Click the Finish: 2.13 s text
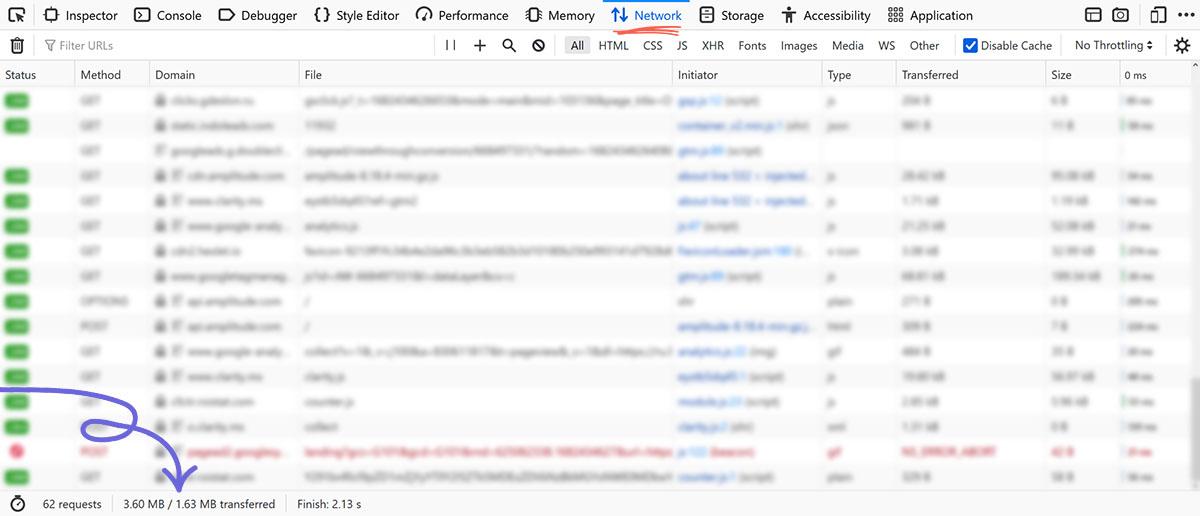The width and height of the screenshot is (1200, 516). point(329,504)
